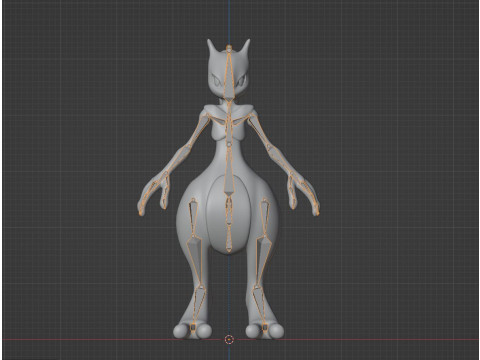Select the upper arm bone on the viewer's right
480x360 pixels.
[x=258, y=131]
